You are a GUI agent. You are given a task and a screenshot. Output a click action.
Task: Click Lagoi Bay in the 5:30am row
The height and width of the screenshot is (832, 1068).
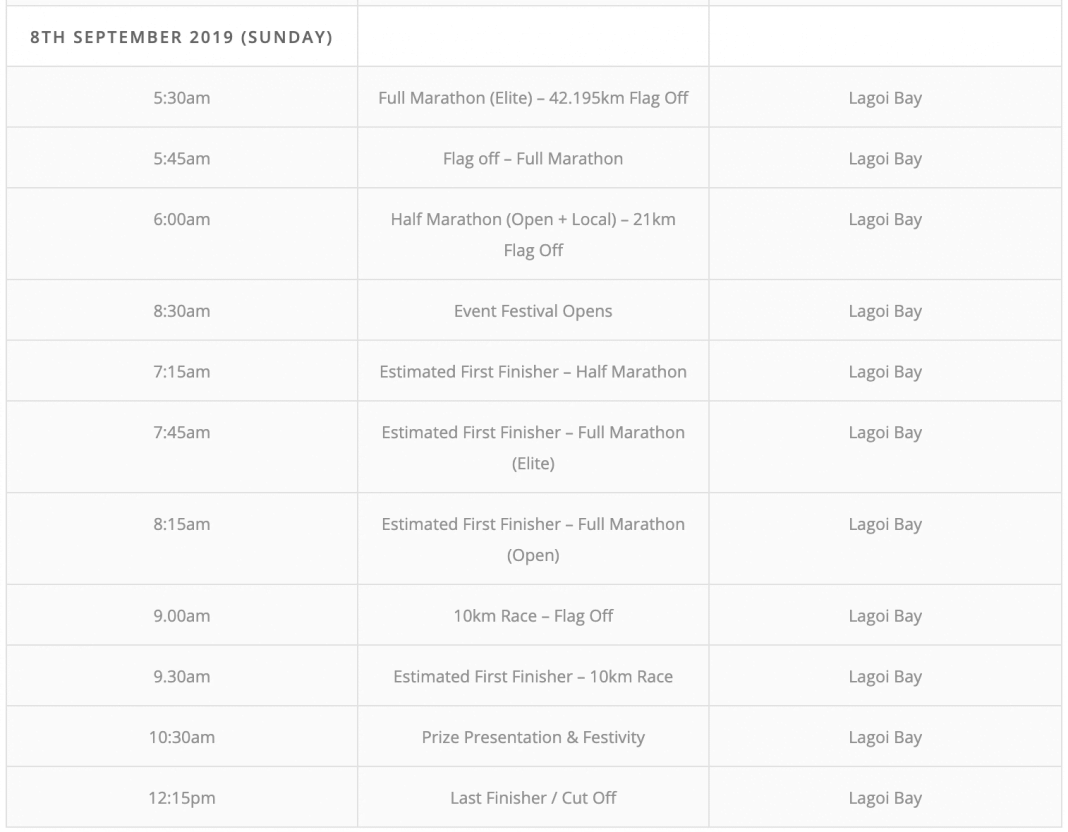pos(885,98)
